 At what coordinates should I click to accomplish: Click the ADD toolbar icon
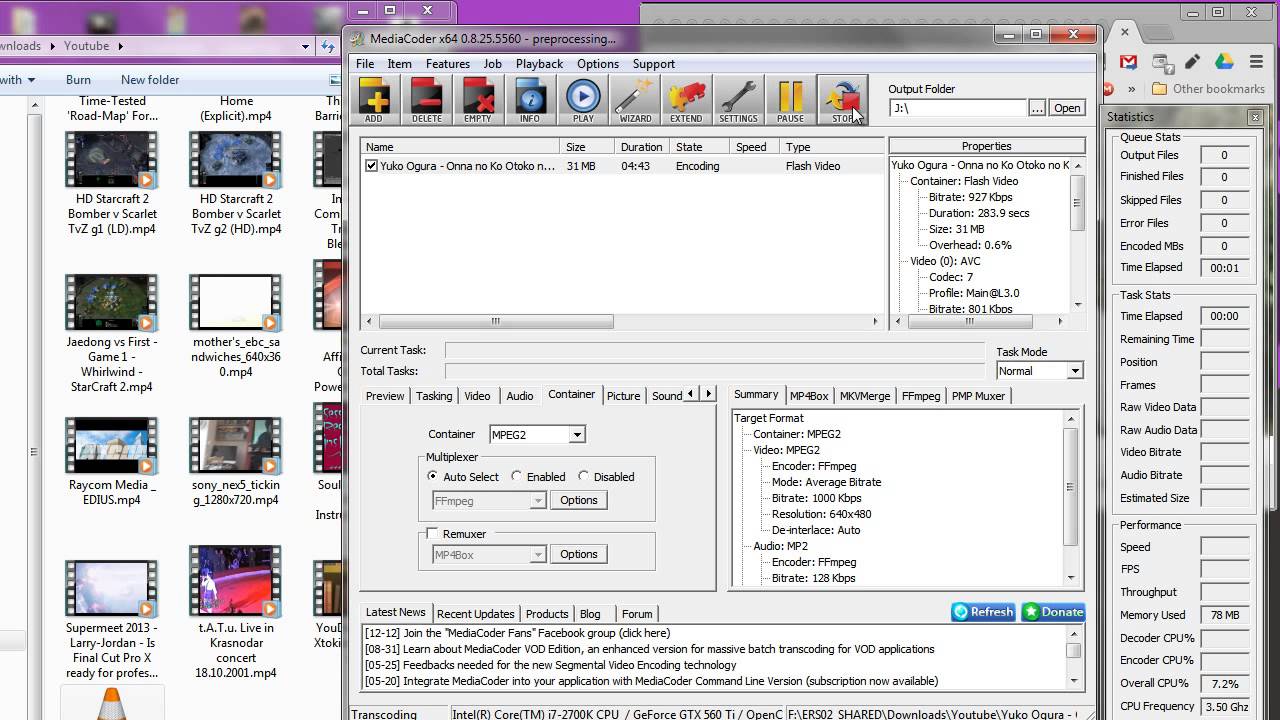(374, 100)
